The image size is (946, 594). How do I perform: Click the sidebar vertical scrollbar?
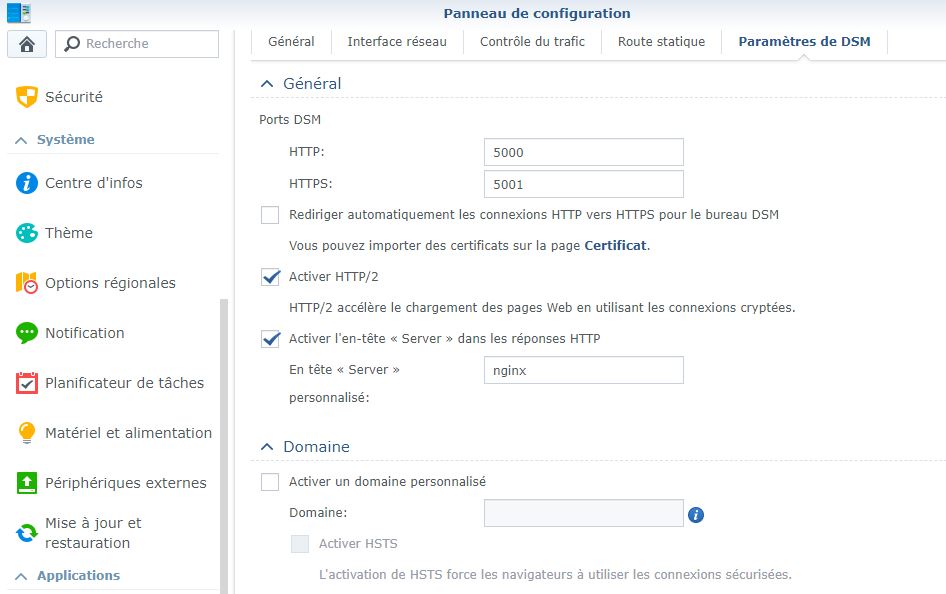pyautogui.click(x=224, y=440)
